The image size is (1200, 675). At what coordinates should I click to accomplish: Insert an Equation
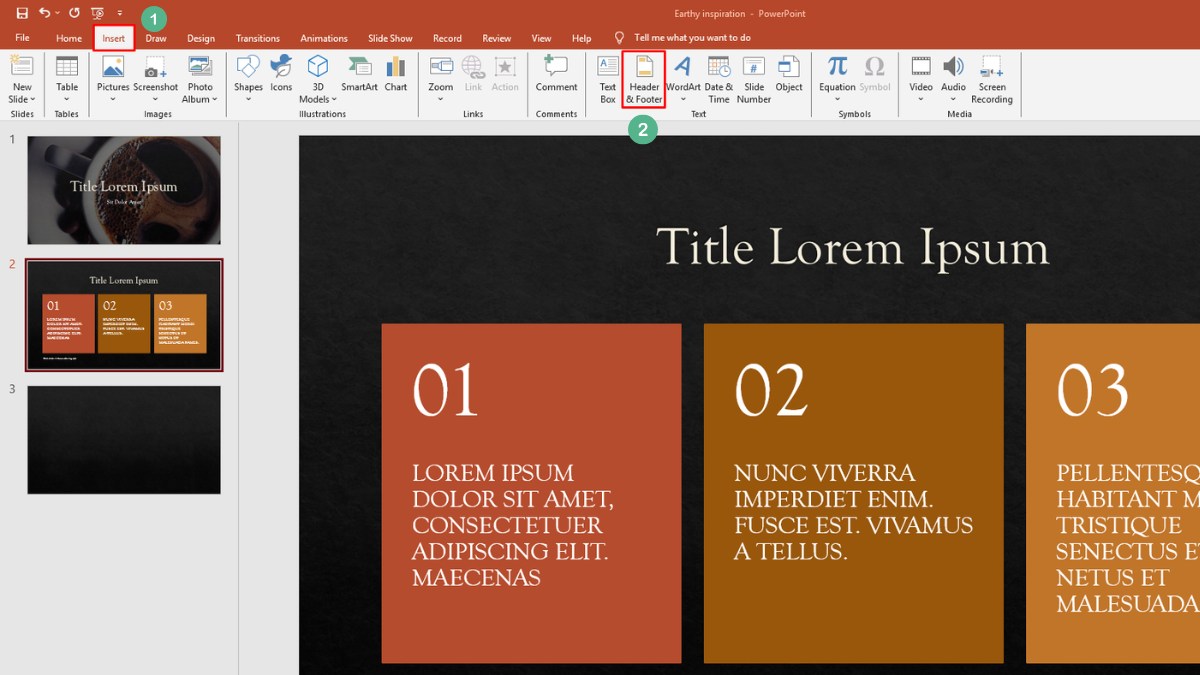coord(837,79)
